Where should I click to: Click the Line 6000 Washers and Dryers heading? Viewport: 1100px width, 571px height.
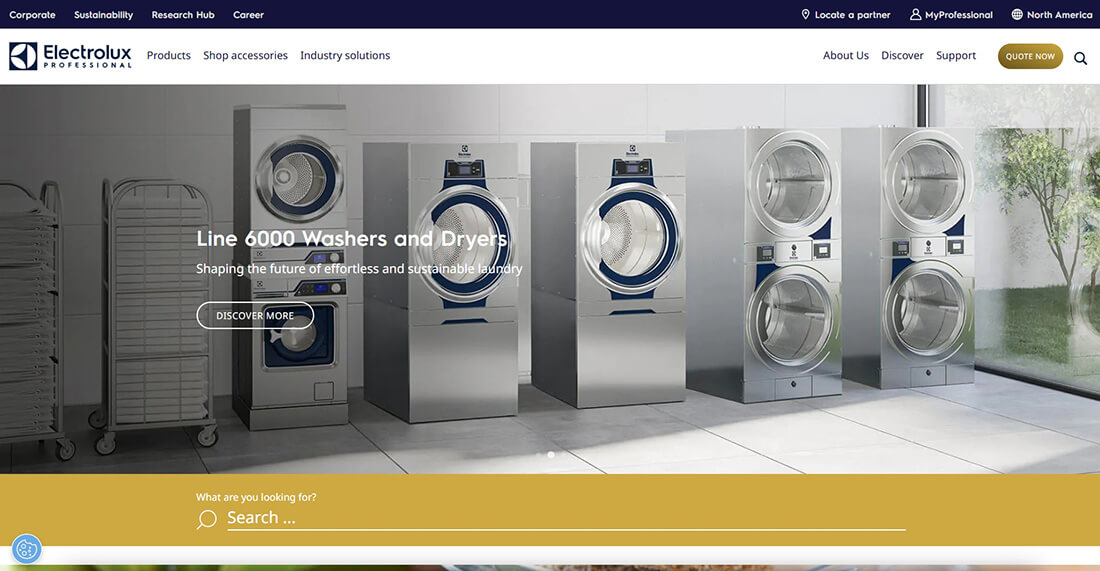pos(351,239)
